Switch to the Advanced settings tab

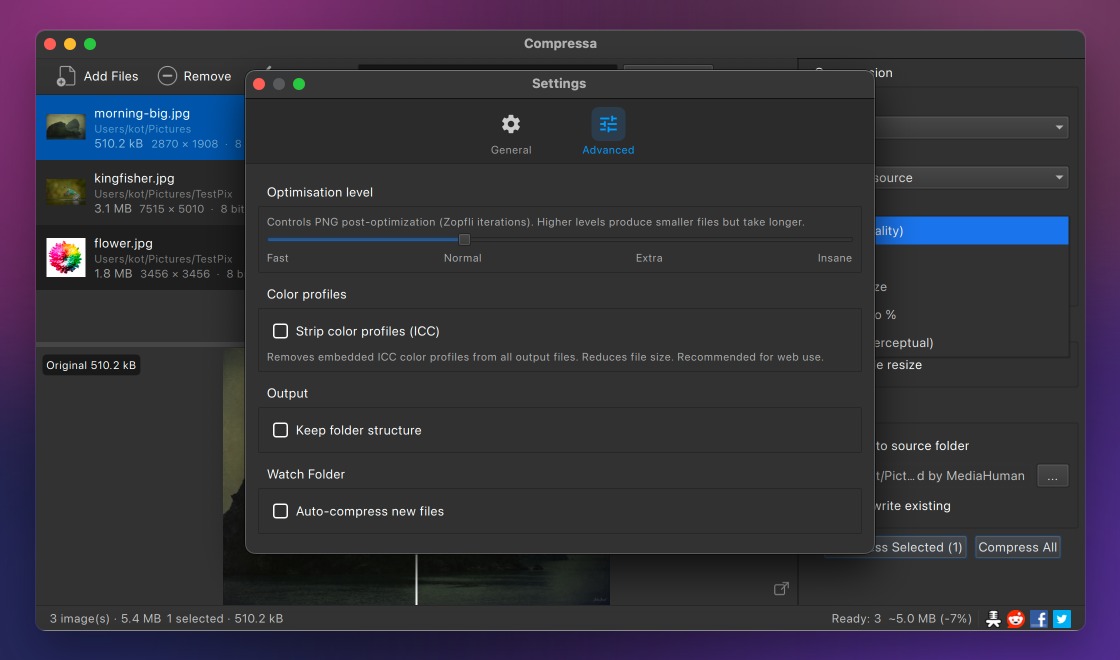608,134
